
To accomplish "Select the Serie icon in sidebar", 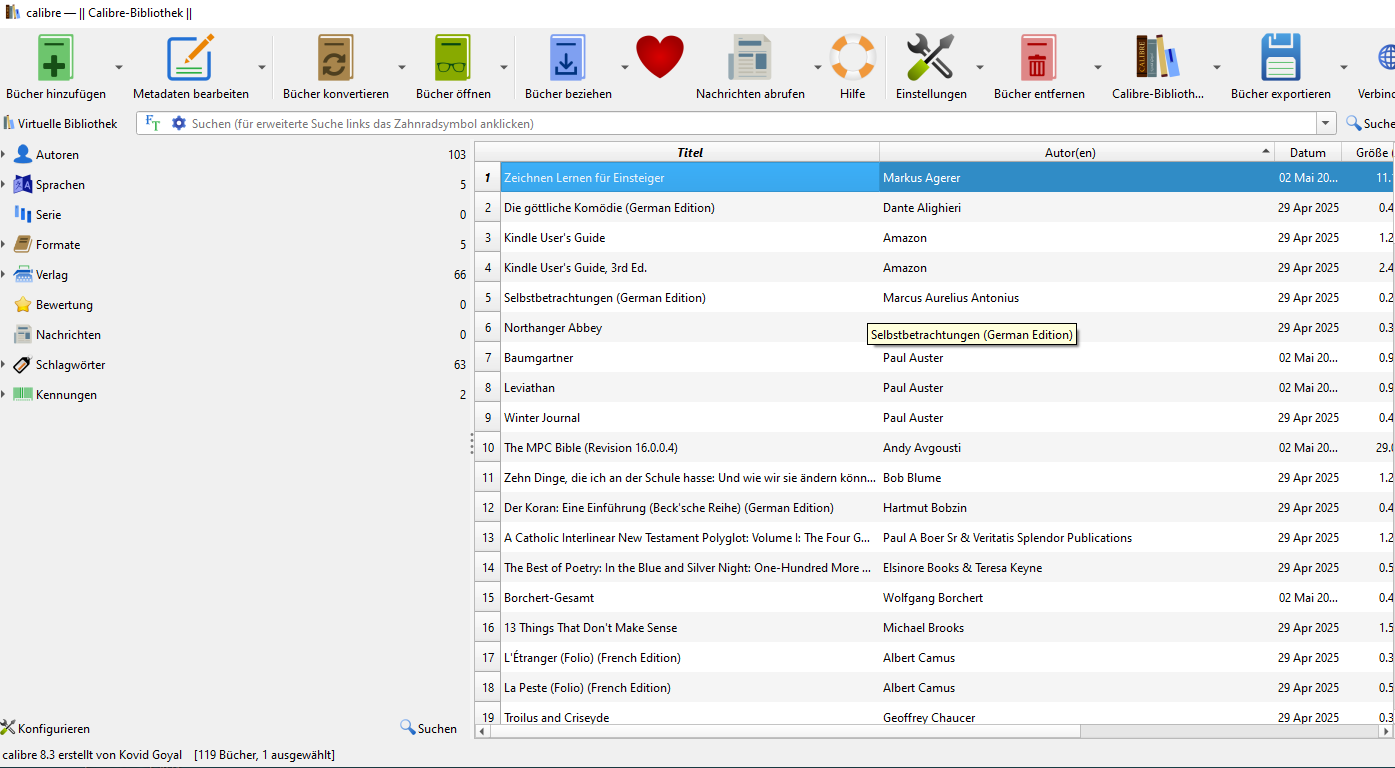I will click(x=23, y=215).
